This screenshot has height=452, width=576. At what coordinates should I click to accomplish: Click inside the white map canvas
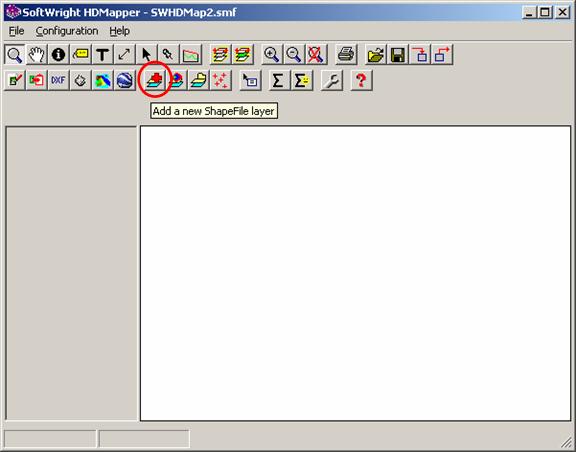(356, 273)
